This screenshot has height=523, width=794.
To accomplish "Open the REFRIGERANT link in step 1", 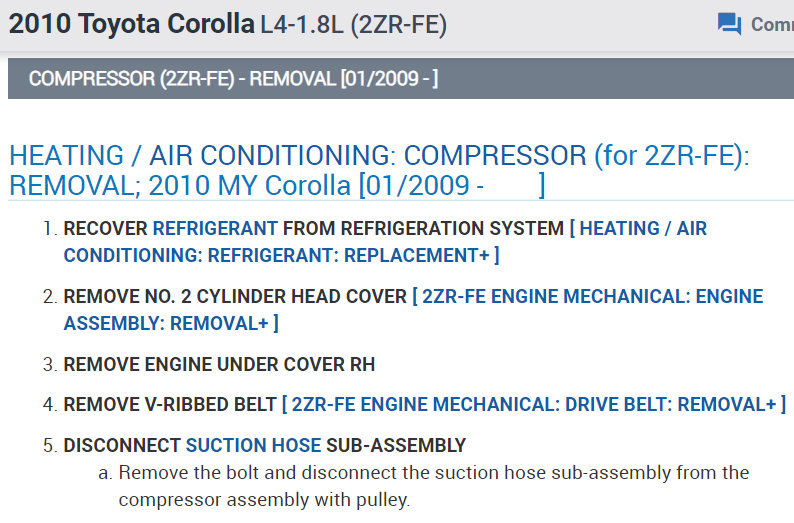I will (215, 229).
